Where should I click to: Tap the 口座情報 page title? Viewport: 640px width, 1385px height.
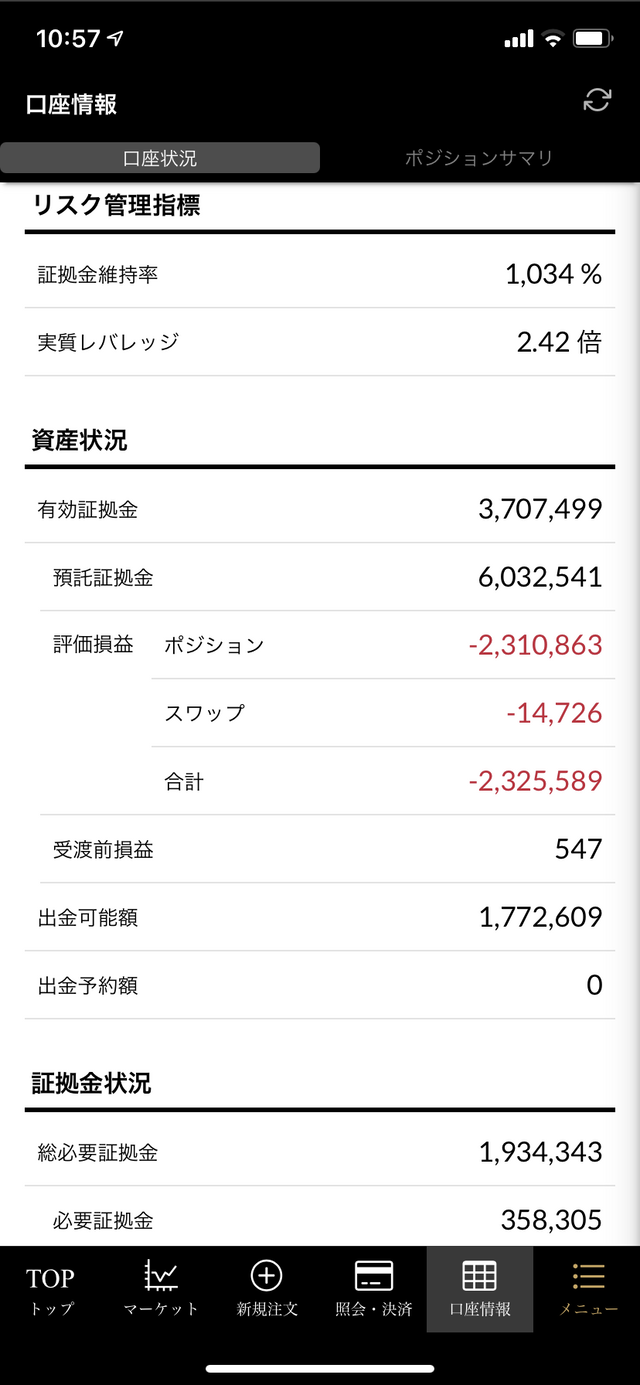pos(72,104)
